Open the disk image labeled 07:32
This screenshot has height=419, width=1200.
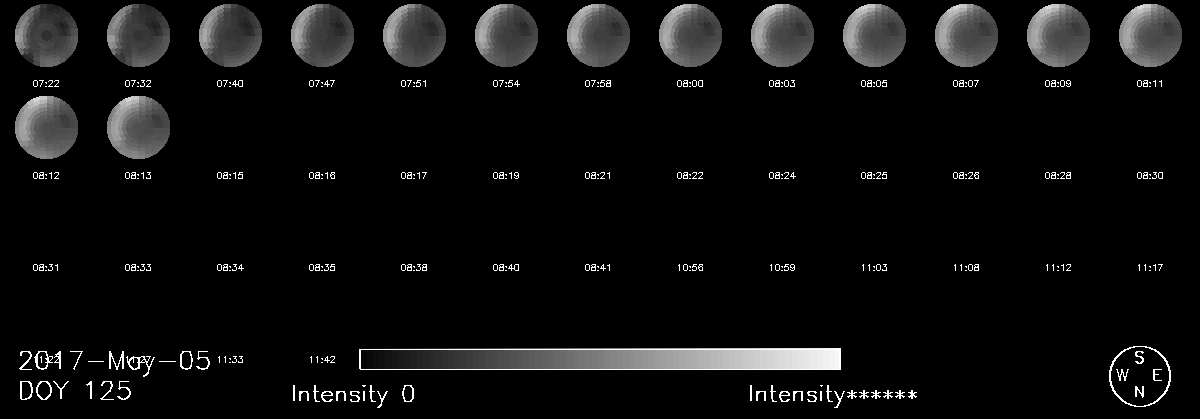(138, 35)
